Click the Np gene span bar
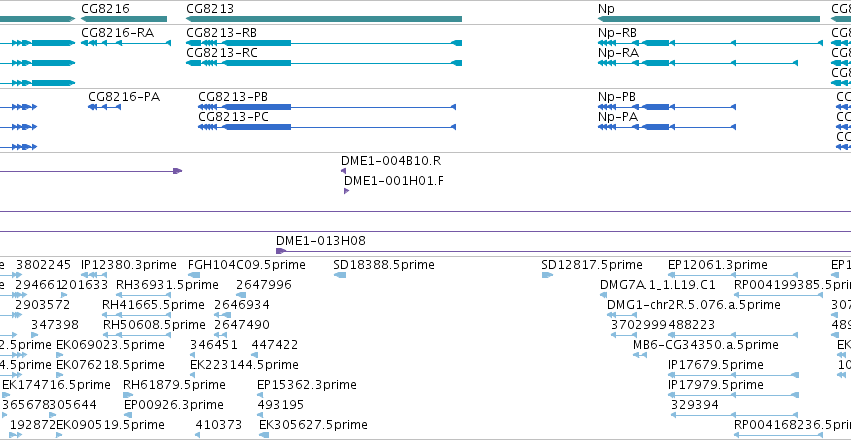 (x=709, y=19)
